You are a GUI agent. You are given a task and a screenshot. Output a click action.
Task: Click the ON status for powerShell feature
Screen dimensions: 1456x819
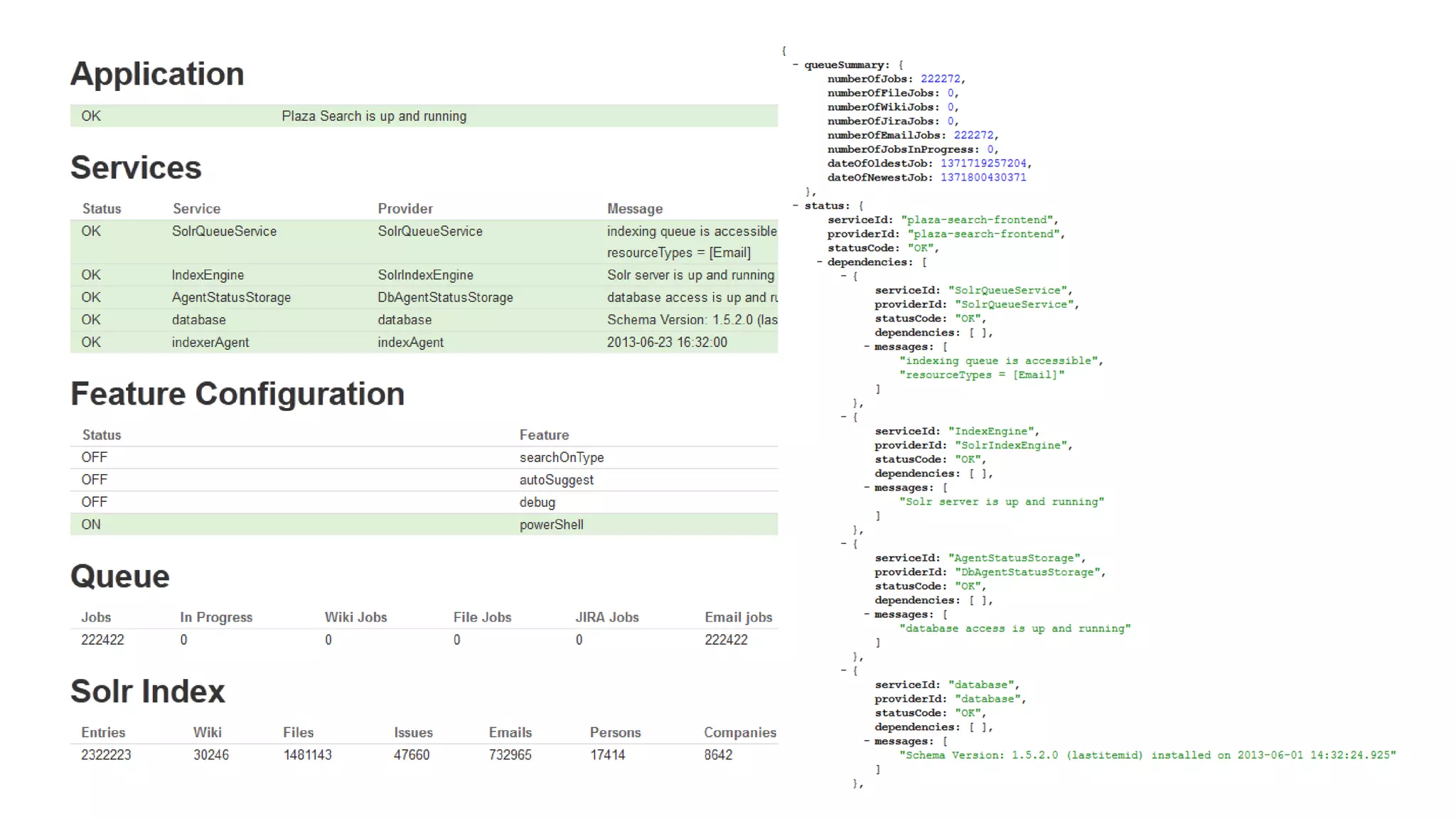click(91, 525)
